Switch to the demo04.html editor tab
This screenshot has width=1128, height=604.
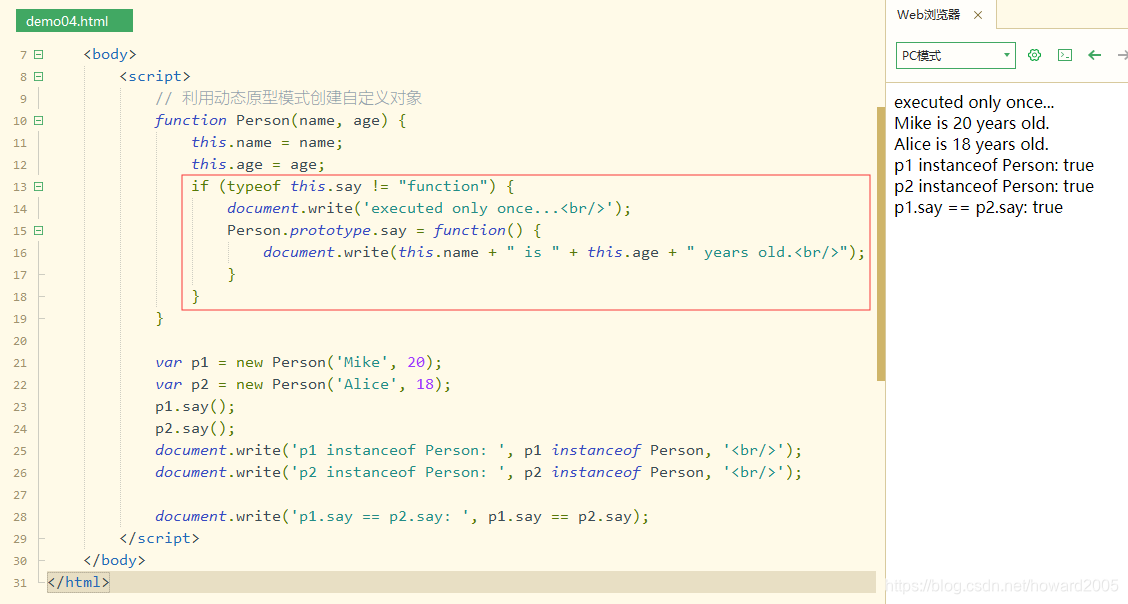click(x=74, y=21)
